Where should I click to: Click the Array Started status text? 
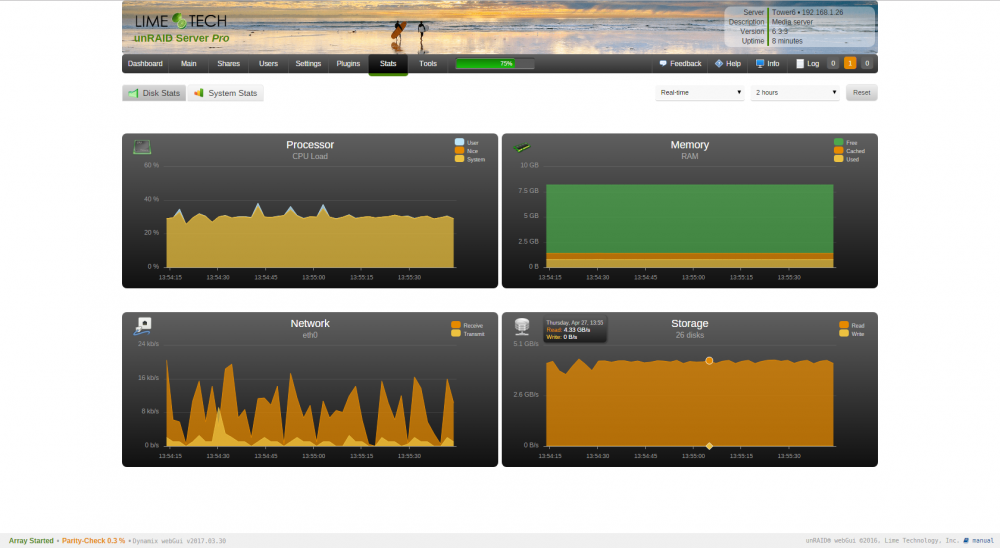(x=31, y=541)
